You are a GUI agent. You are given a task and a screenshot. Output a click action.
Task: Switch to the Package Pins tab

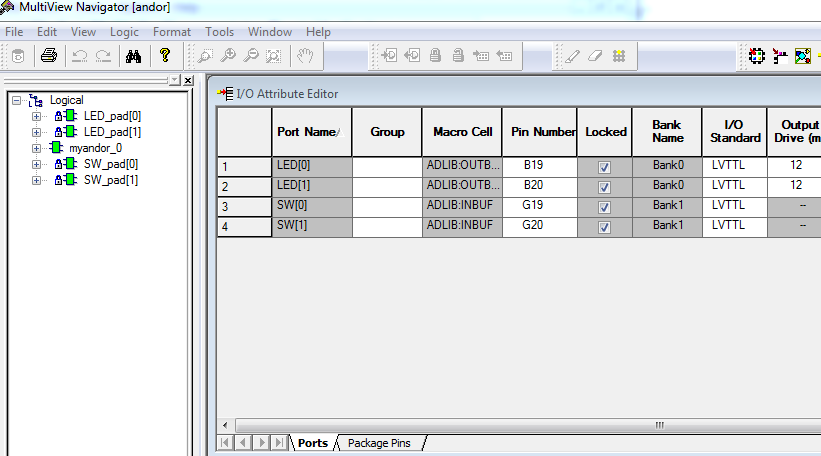[385, 442]
